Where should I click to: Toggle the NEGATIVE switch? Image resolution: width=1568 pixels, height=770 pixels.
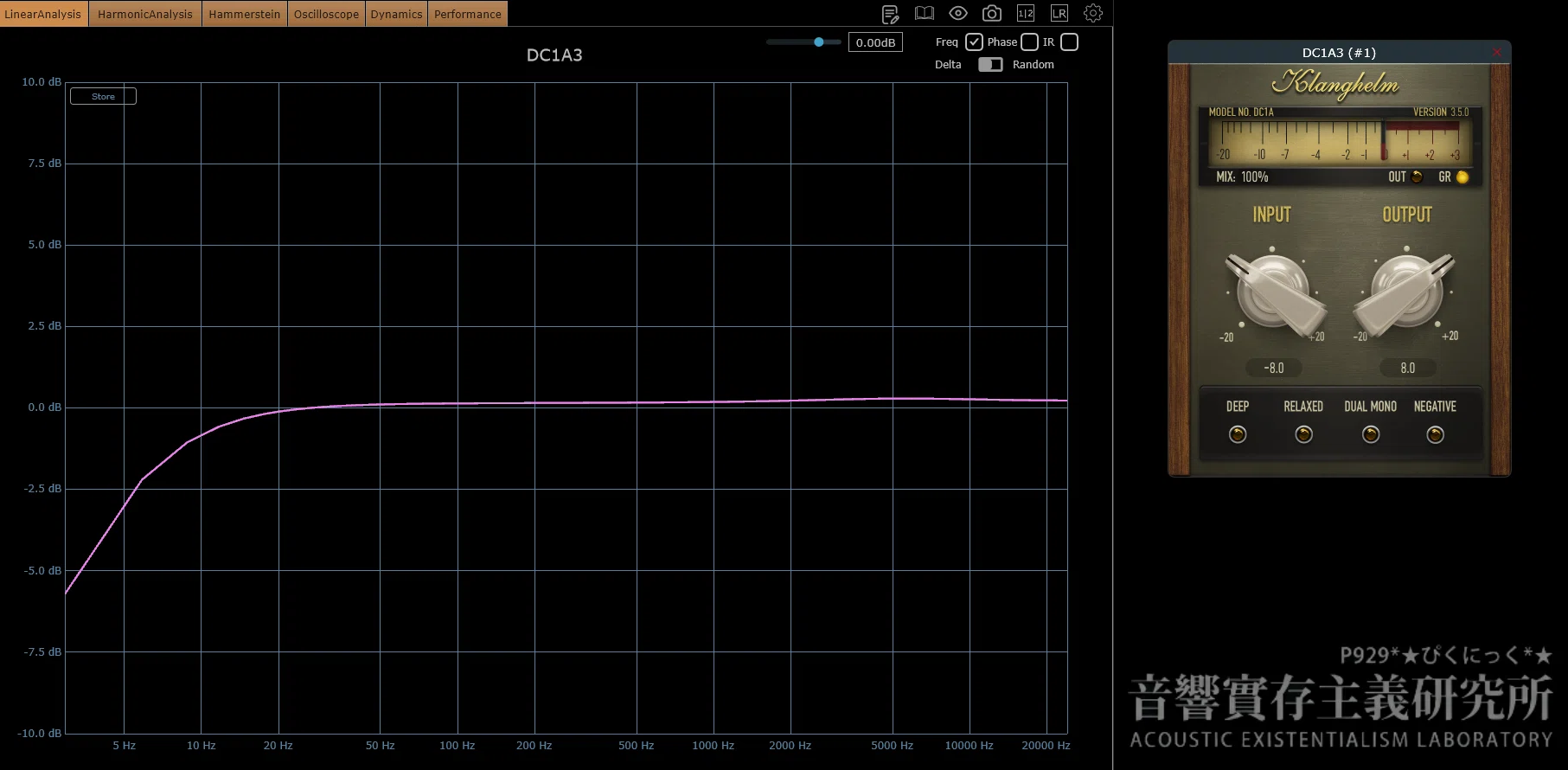(1435, 434)
